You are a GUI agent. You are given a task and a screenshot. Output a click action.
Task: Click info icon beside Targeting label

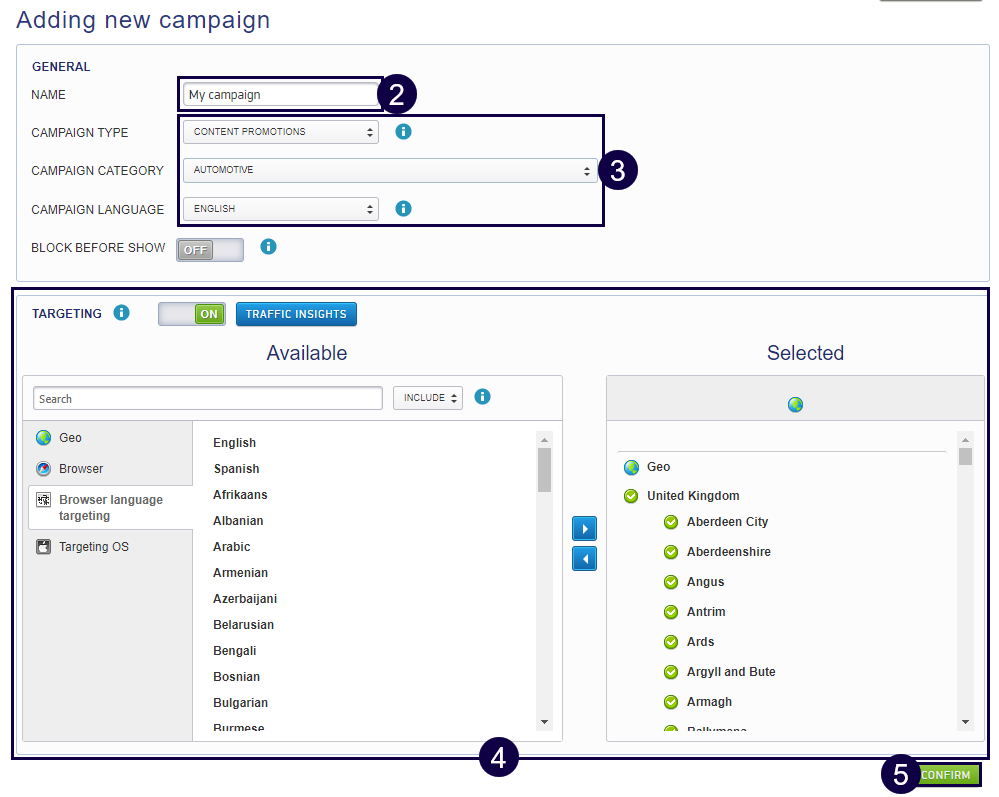tap(122, 313)
